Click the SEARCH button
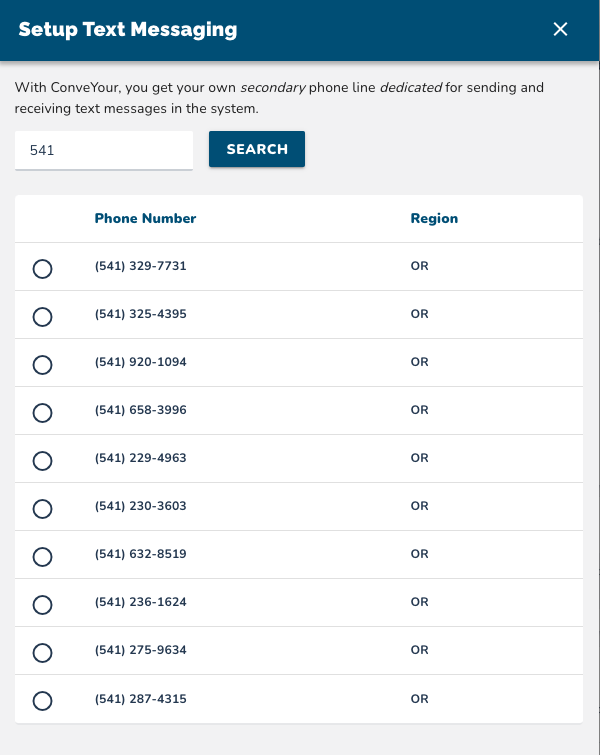Viewport: 600px width, 755px height. tap(257, 149)
